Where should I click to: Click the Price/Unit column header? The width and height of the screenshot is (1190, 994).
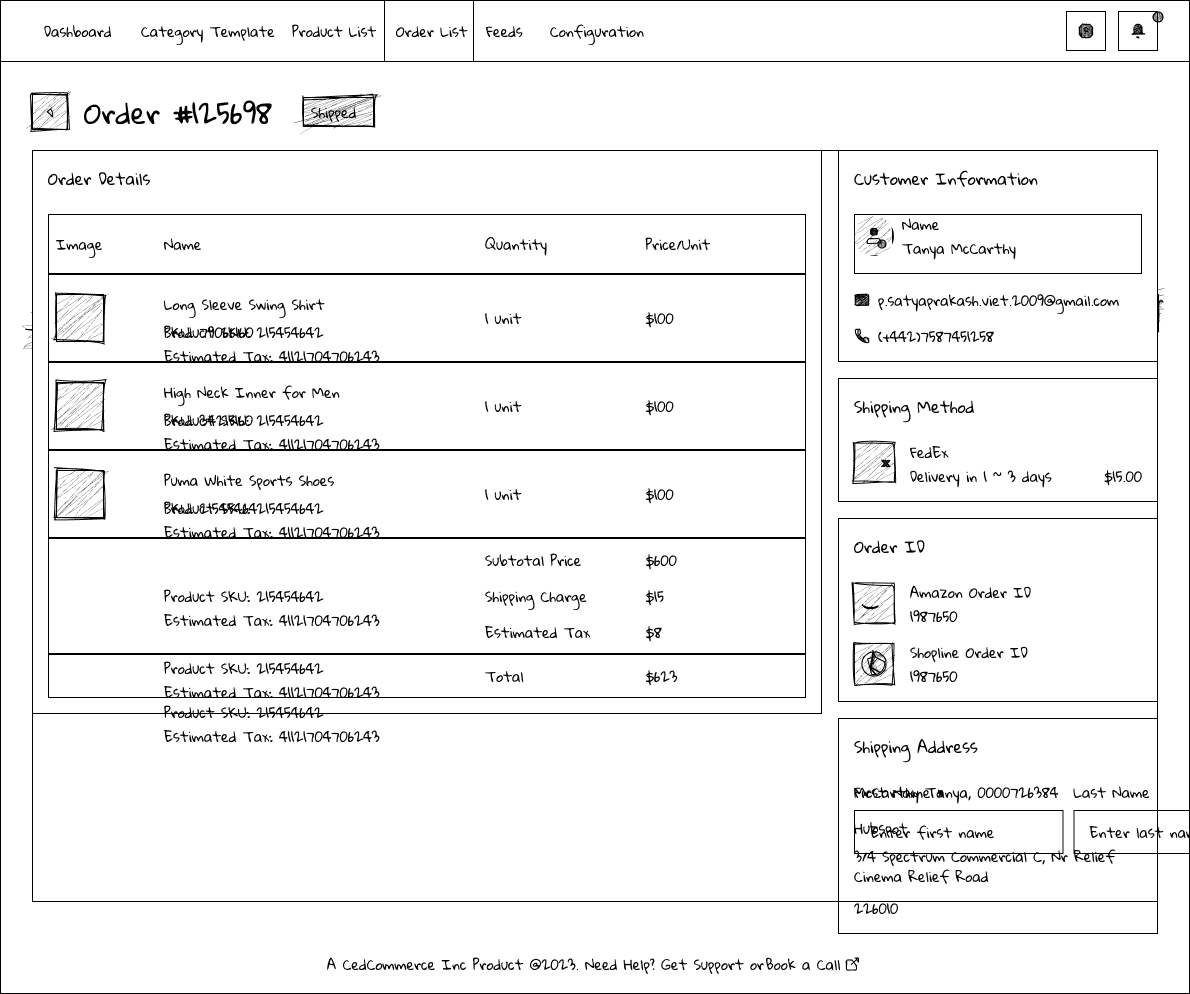678,244
